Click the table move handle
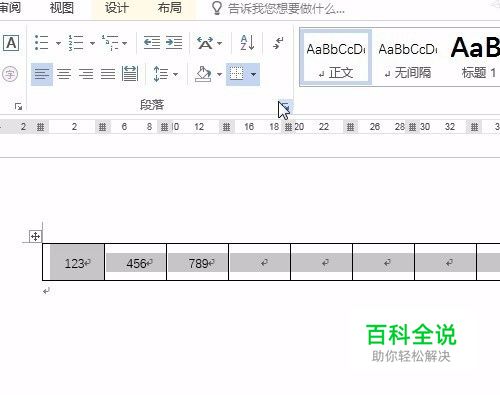 click(35, 236)
